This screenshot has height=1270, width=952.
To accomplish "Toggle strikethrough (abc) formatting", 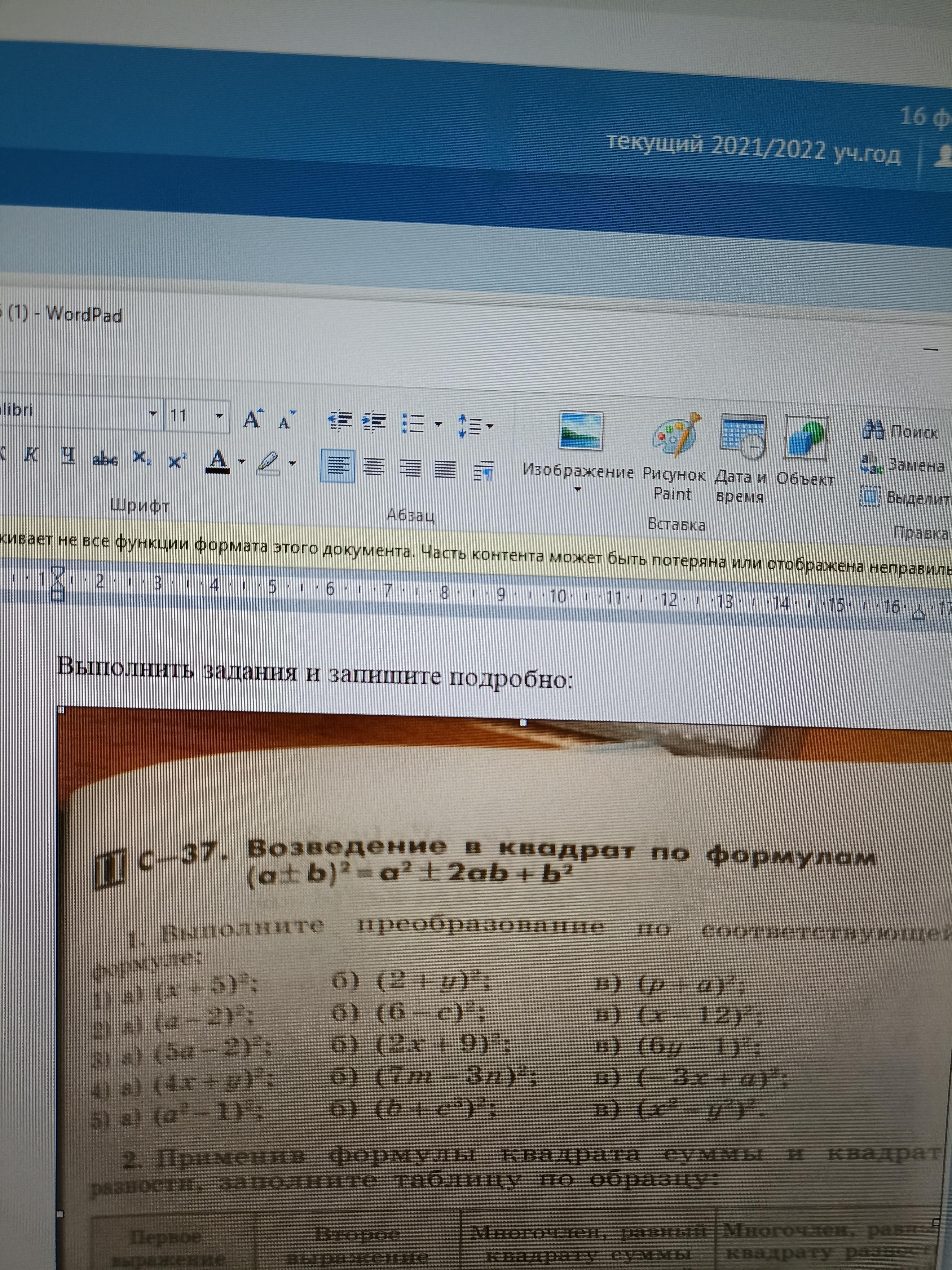I will [x=106, y=459].
